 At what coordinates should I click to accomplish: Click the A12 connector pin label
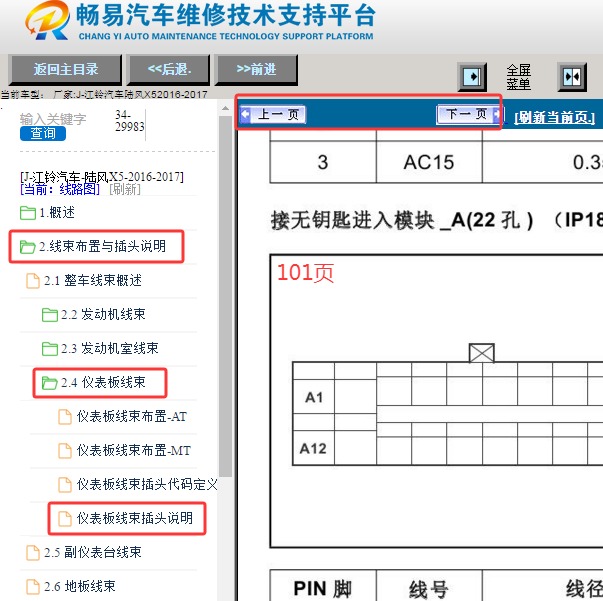point(313,448)
